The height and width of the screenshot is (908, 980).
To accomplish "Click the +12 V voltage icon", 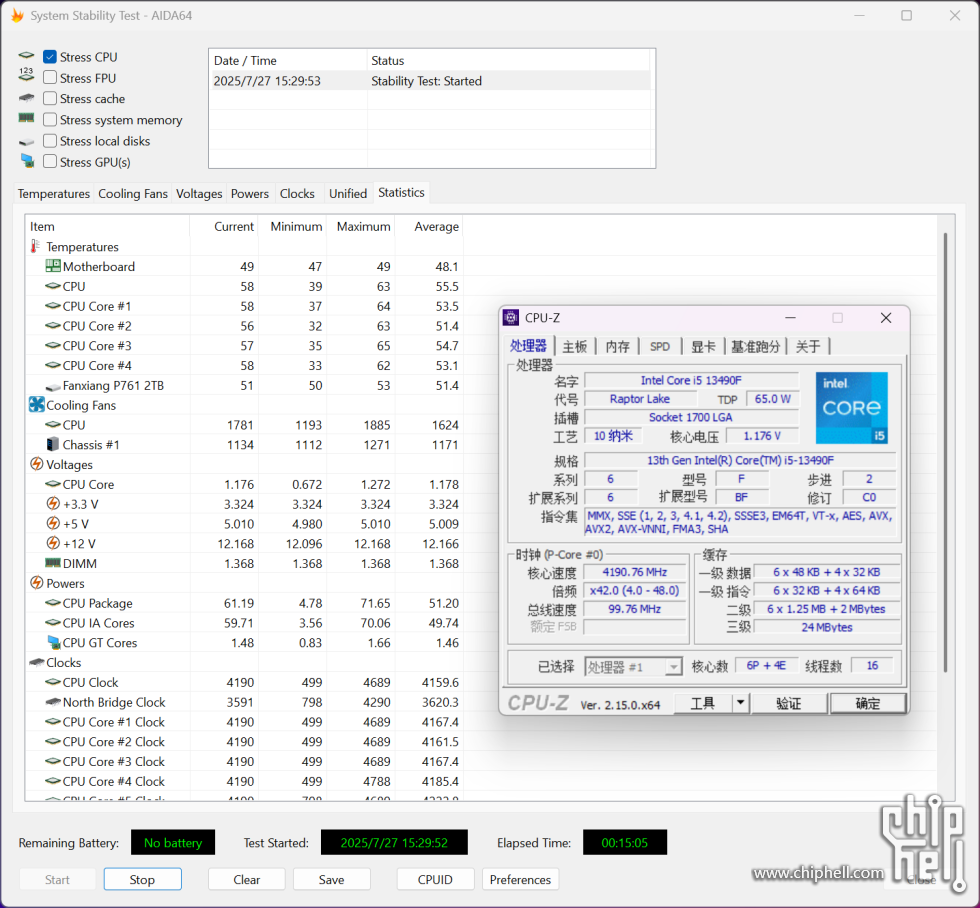I will [x=53, y=544].
